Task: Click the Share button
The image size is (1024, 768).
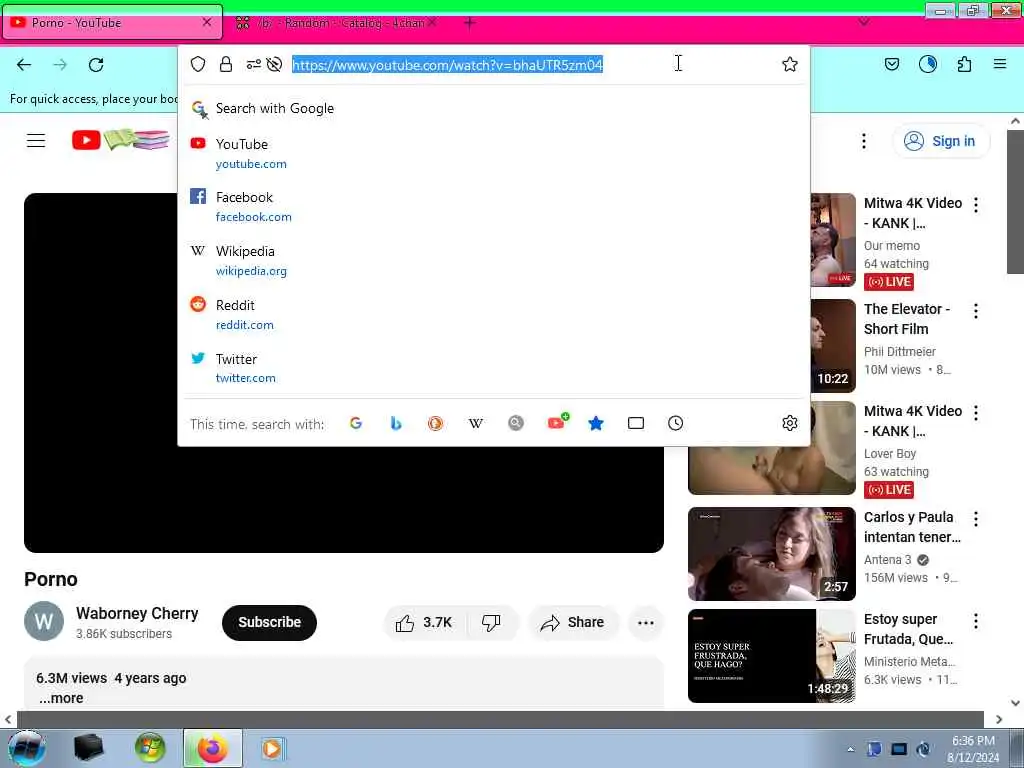Action: [x=572, y=622]
